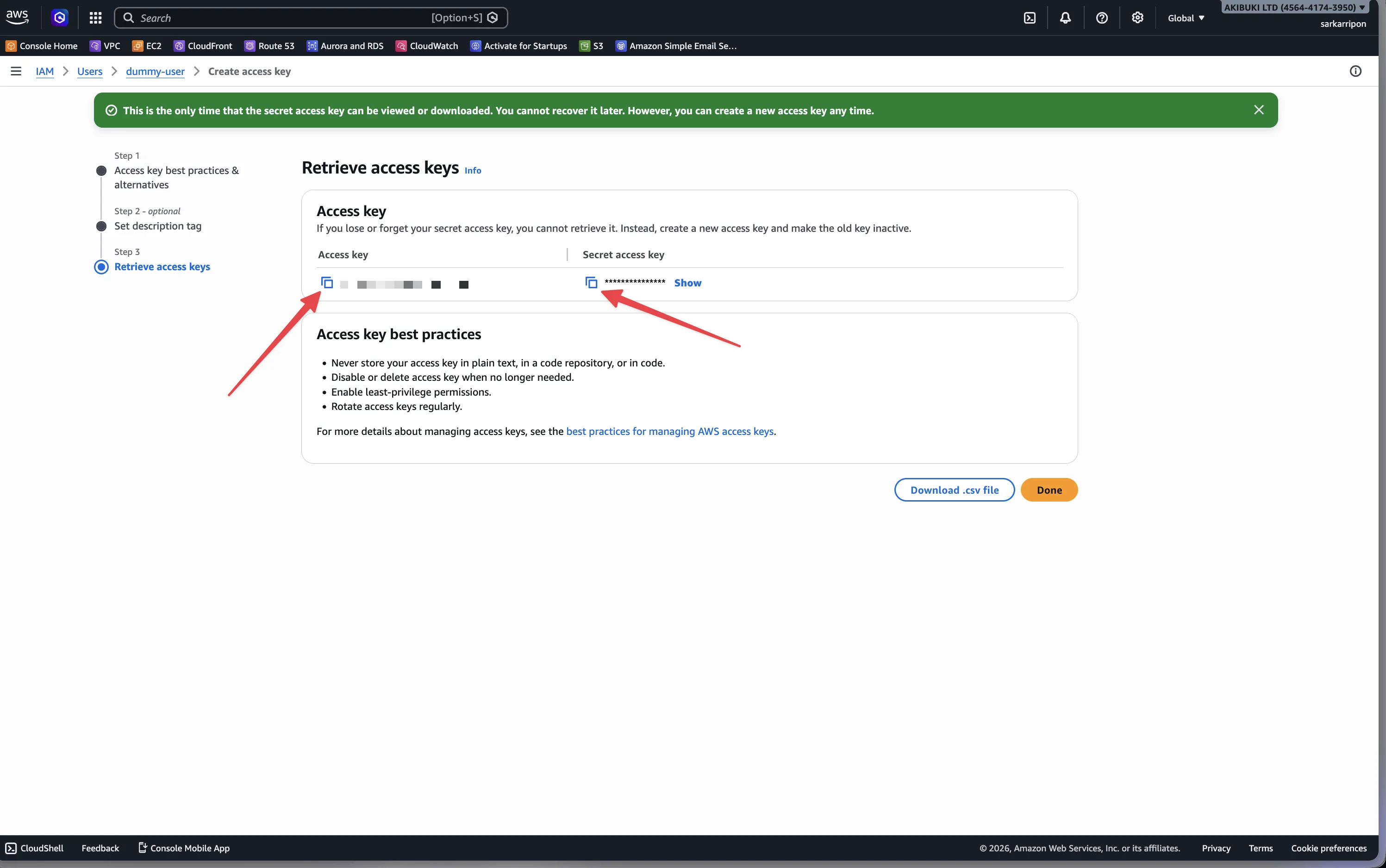Expand the navigation hamburger menu
The height and width of the screenshot is (868, 1386).
[x=15, y=71]
